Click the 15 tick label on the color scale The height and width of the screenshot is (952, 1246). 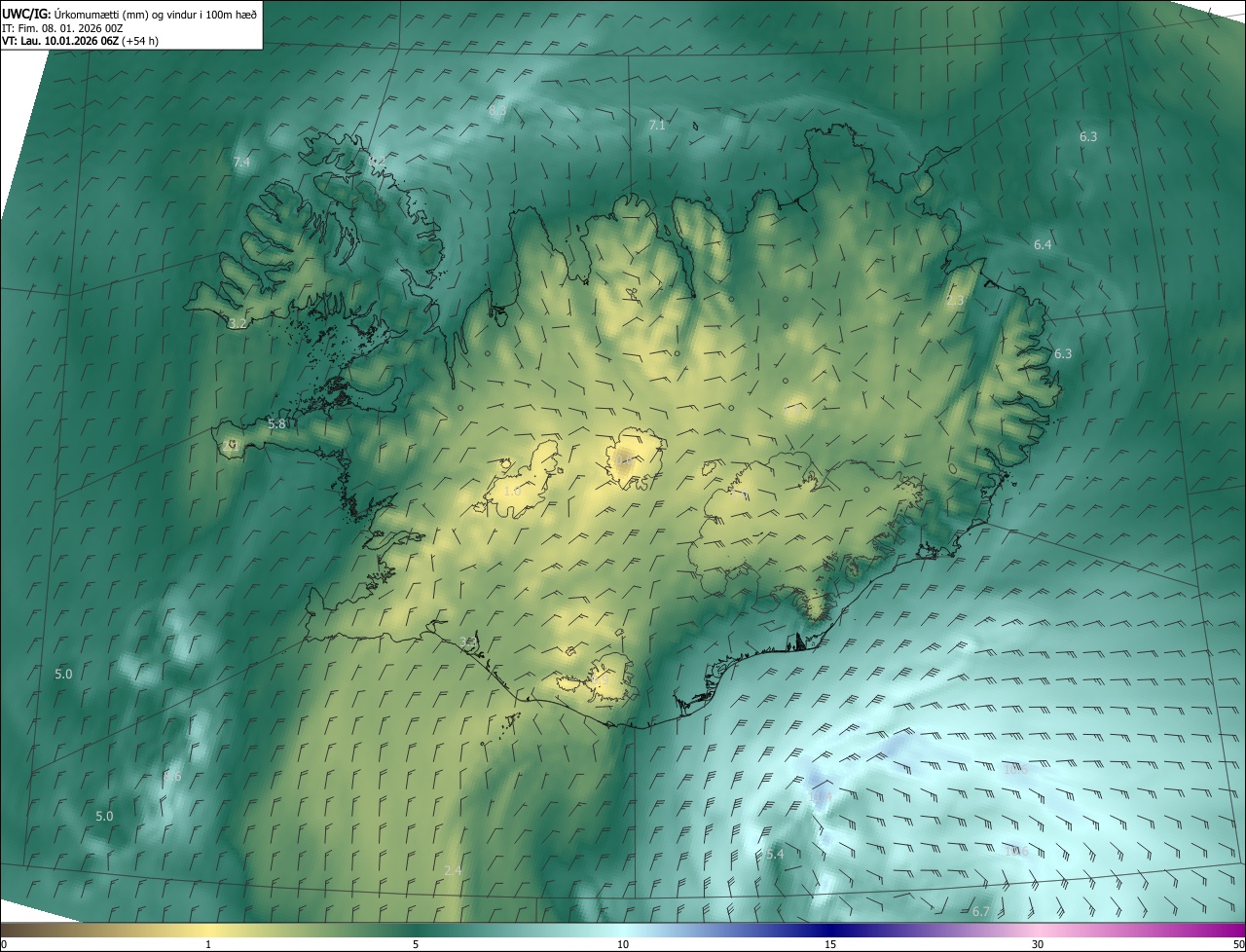click(x=830, y=944)
